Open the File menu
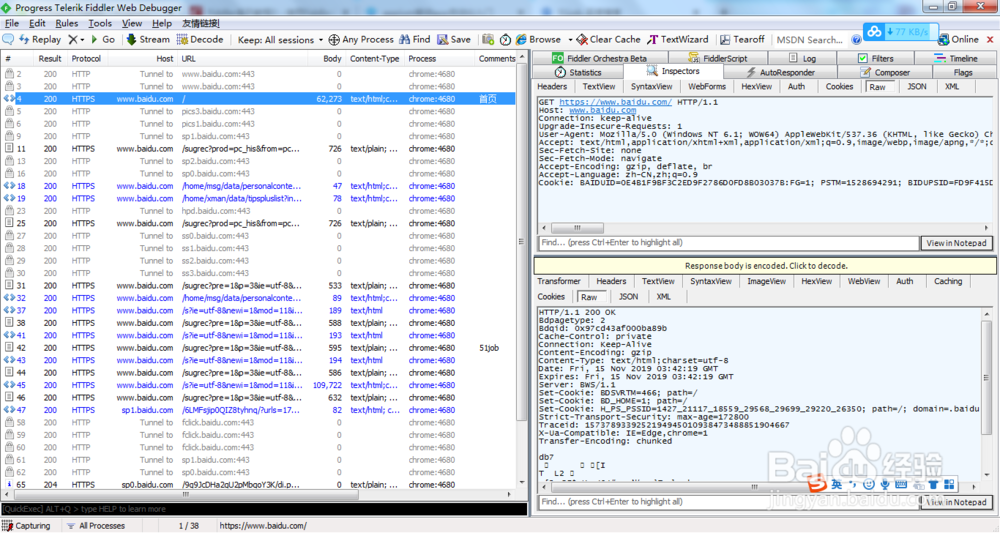This screenshot has width=1000, height=533. 11,23
